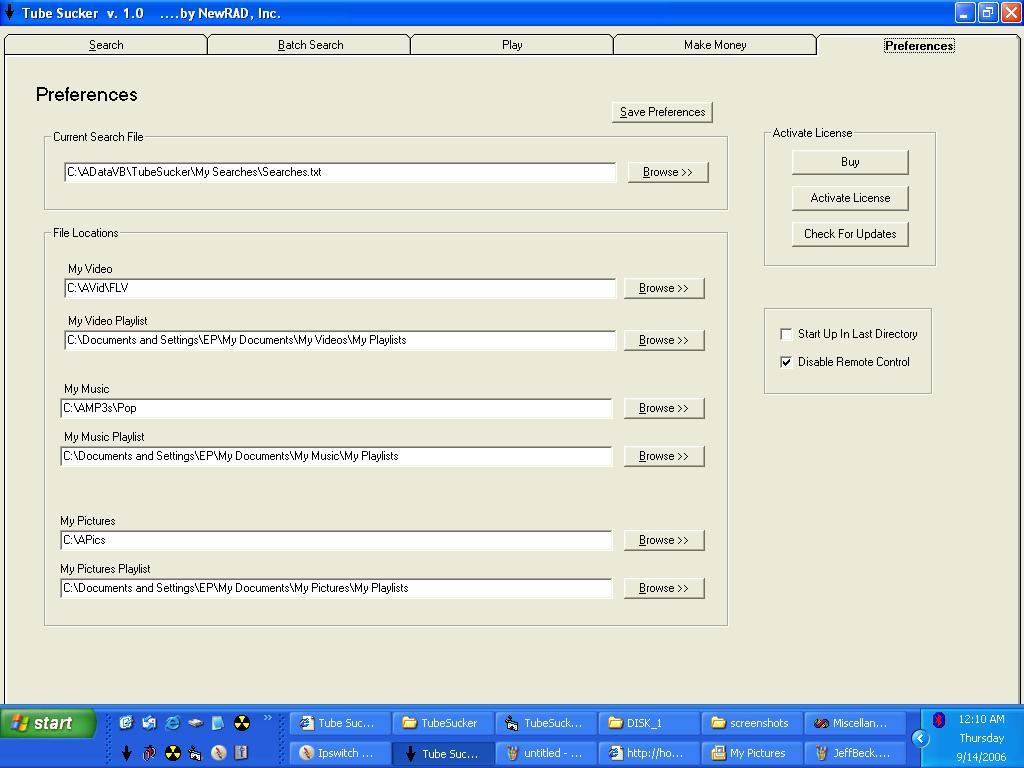Click the Save Preferences button

pyautogui.click(x=662, y=112)
